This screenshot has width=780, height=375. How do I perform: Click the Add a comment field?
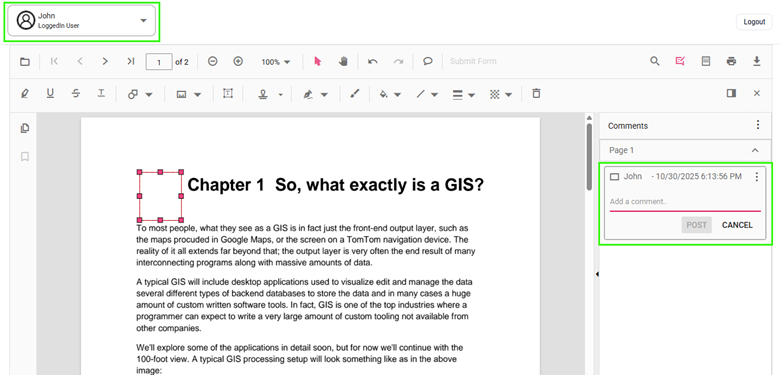coord(685,202)
